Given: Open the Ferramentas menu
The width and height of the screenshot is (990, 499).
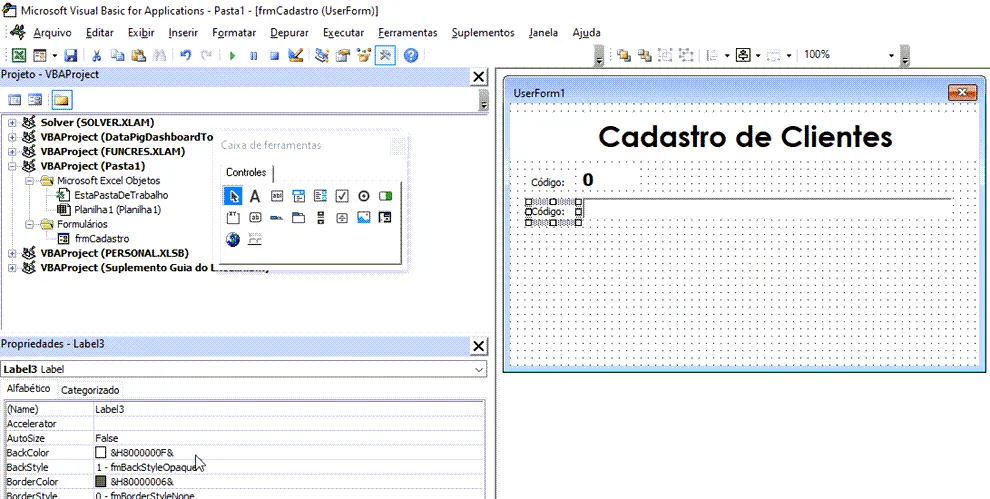Looking at the screenshot, I should (407, 33).
